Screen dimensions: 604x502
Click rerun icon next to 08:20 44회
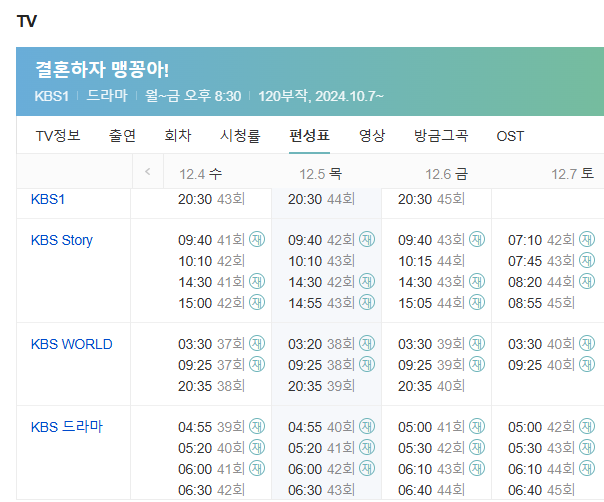click(587, 281)
